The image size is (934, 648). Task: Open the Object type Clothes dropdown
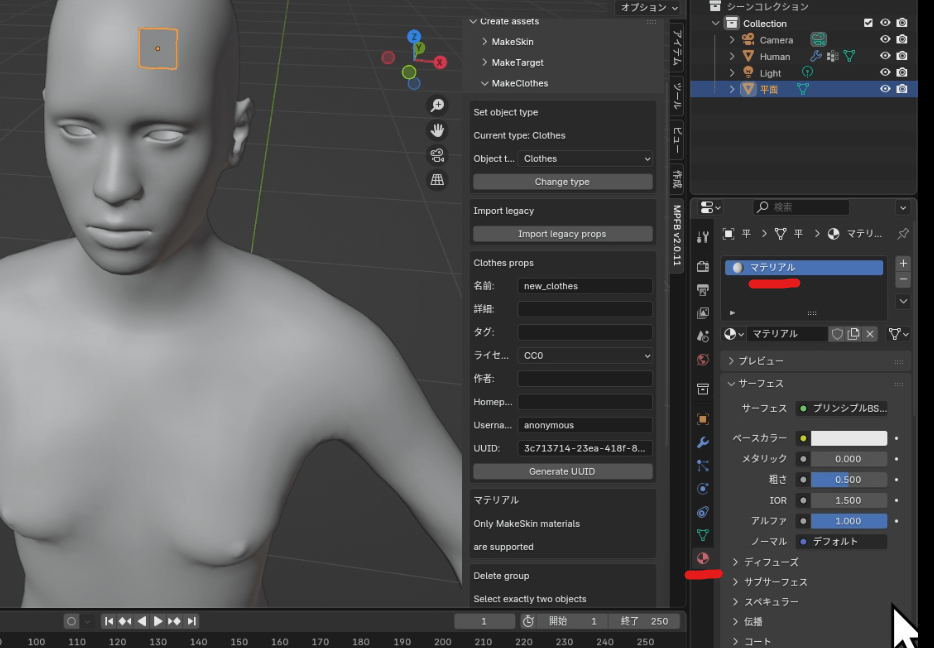tap(586, 159)
